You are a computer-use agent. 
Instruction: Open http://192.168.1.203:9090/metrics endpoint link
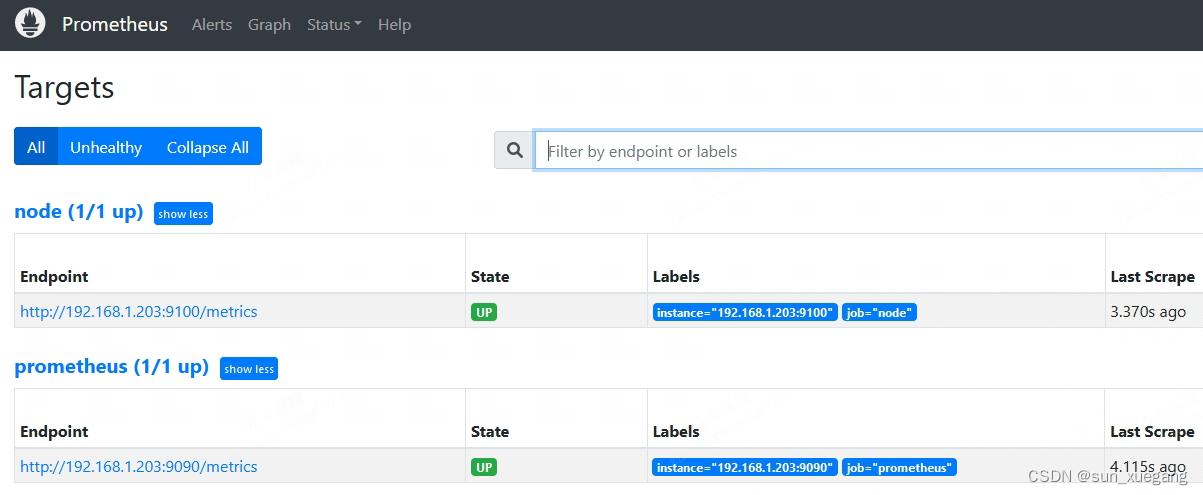click(x=139, y=466)
